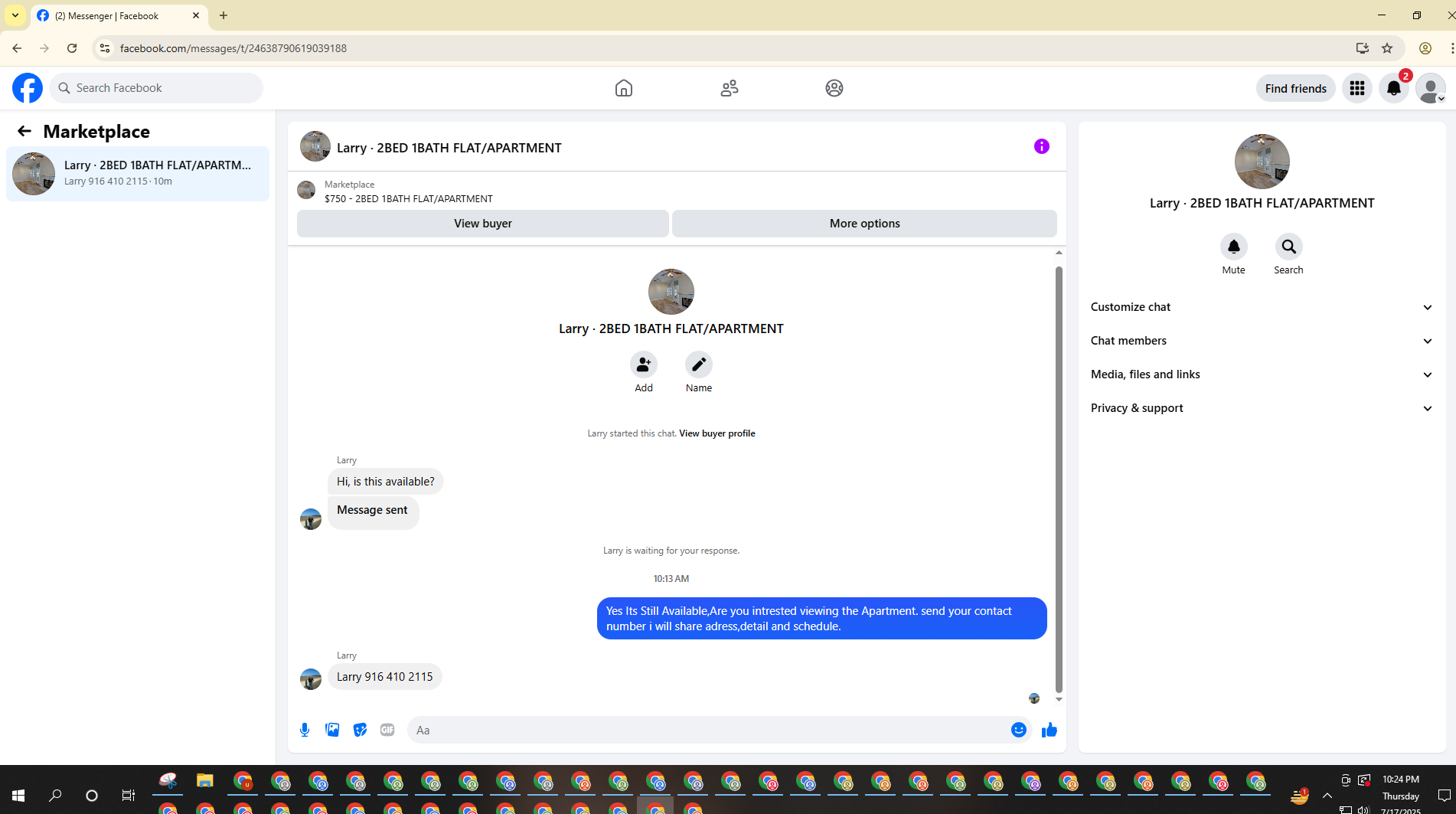Expand Customize chat section
The image size is (1456, 814).
pos(1262,307)
